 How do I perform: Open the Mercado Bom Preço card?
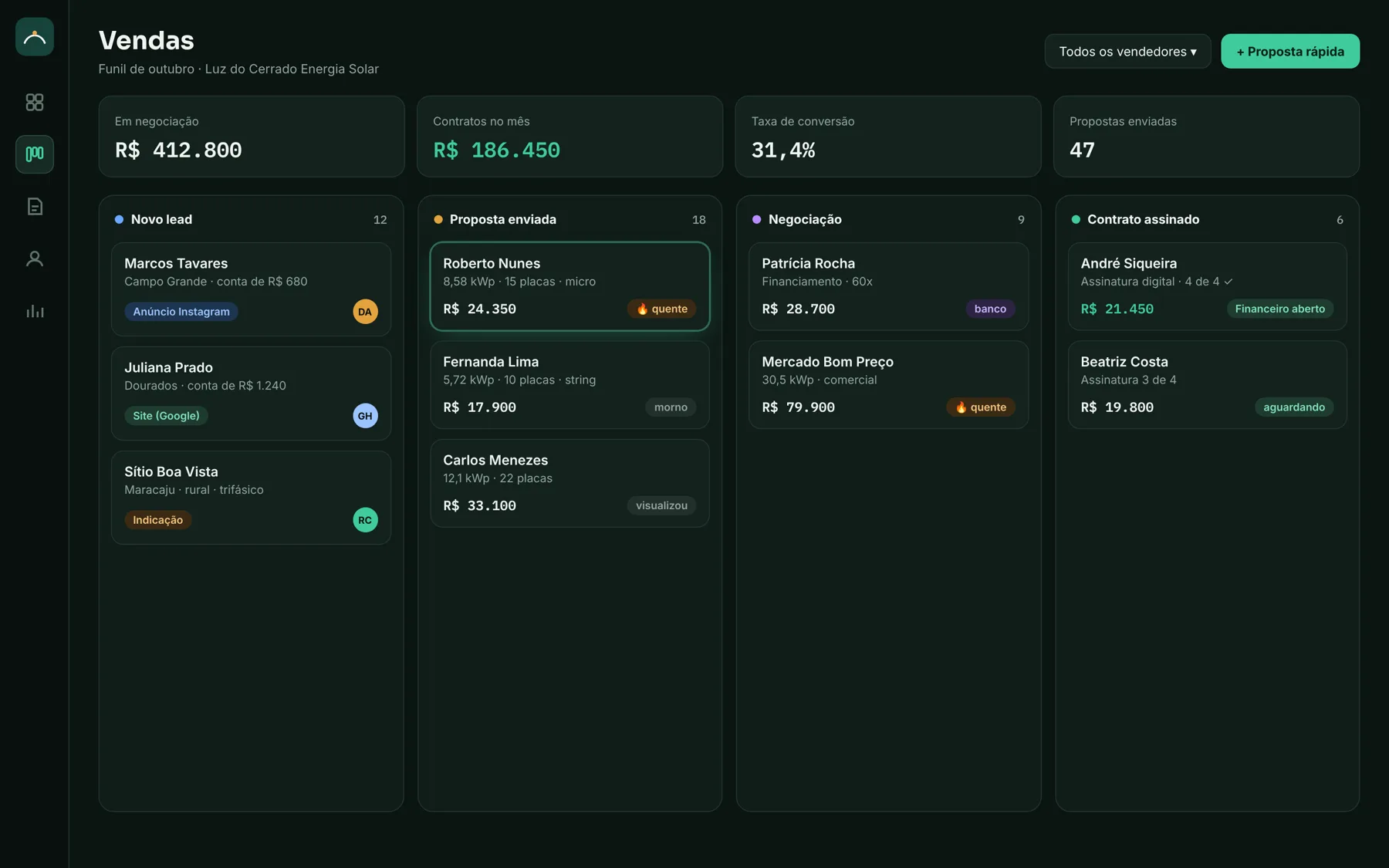[x=888, y=384]
